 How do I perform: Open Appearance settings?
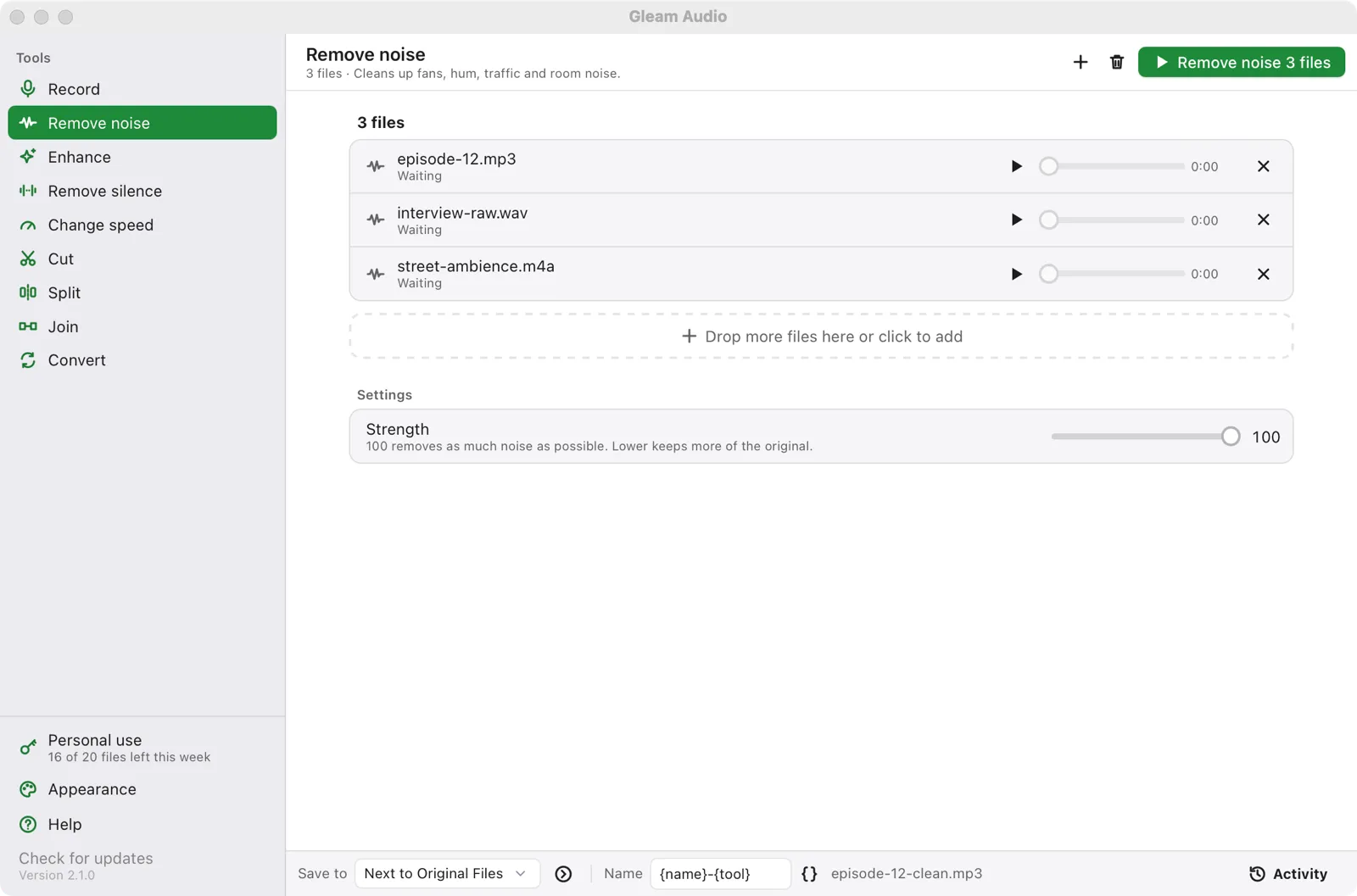142,789
